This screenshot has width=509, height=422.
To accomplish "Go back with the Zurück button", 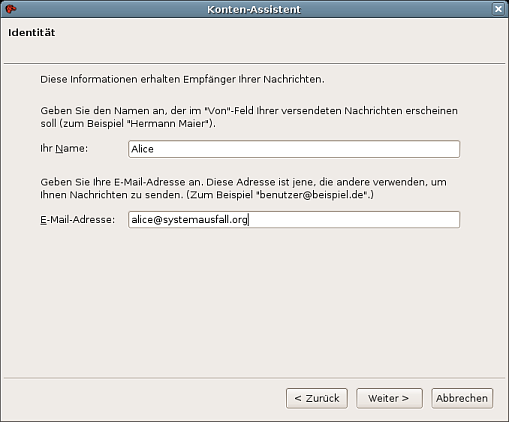I will (x=317, y=398).
